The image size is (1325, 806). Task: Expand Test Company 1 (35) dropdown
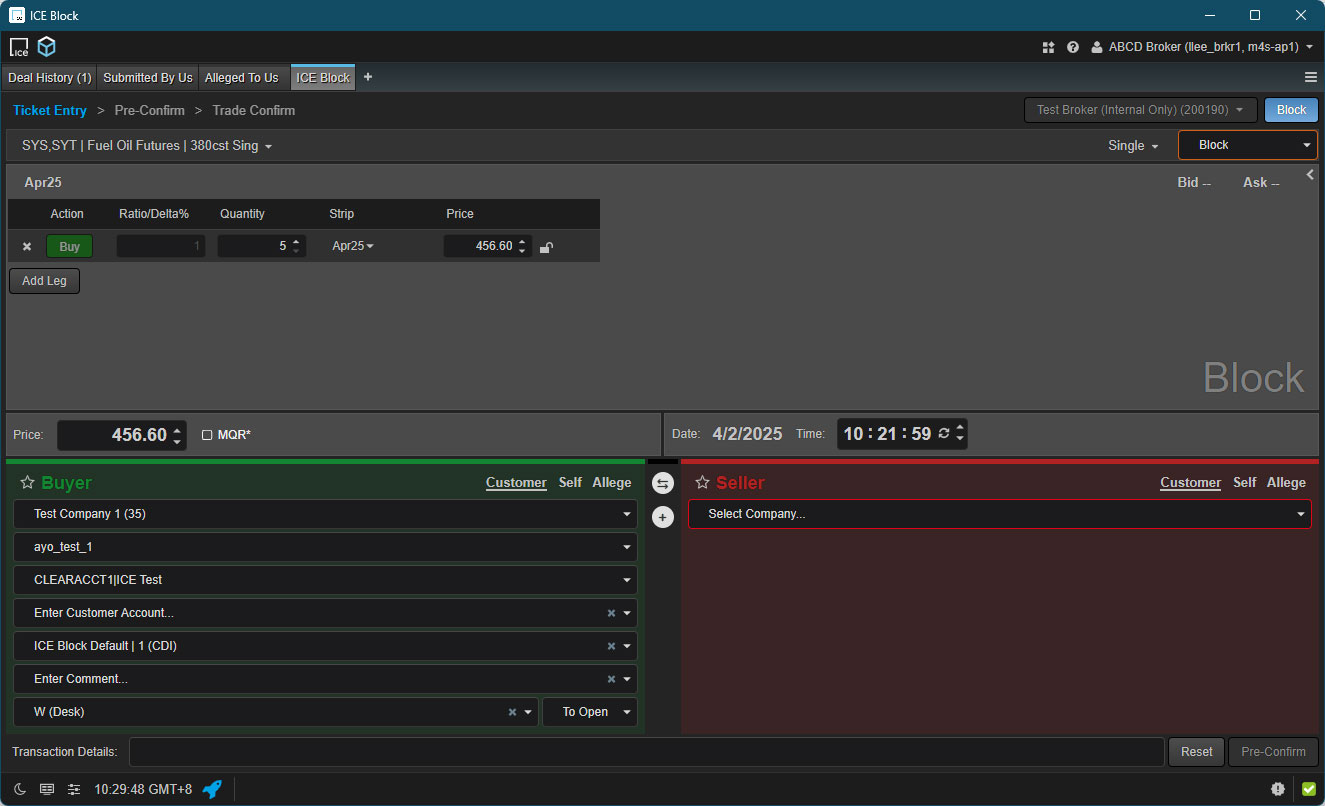coord(325,514)
